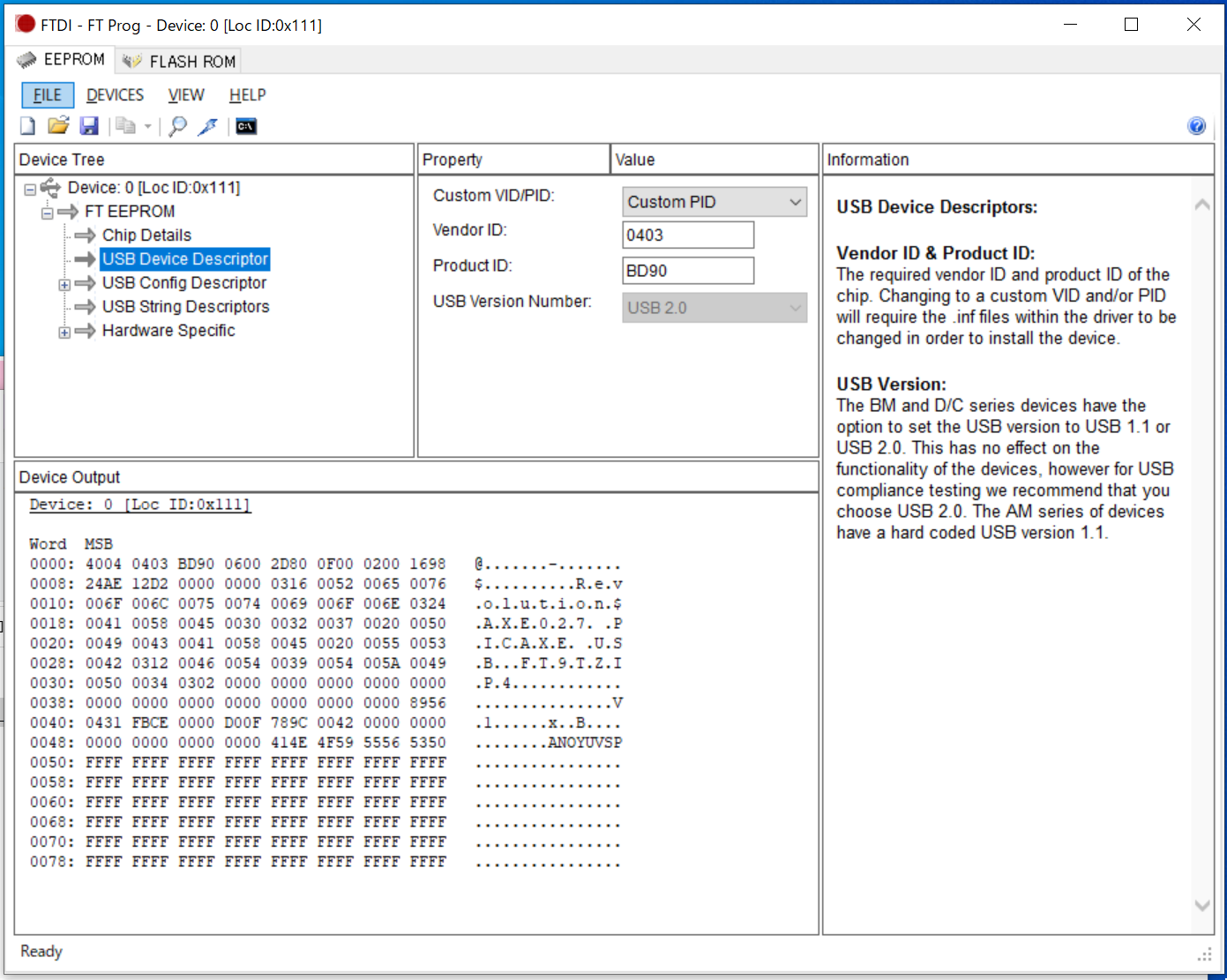The height and width of the screenshot is (980, 1227).
Task: Open the DEVICES menu
Action: 115,95
